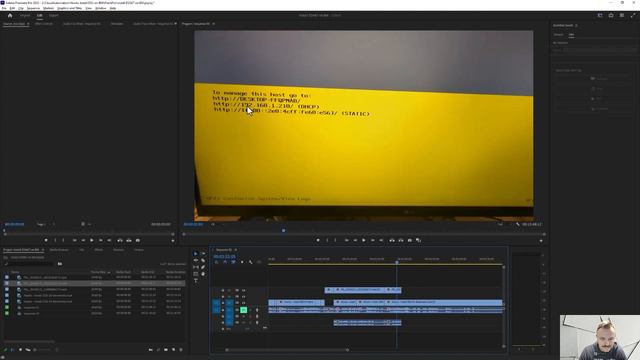
Task: Play the sequence in the Program monitor
Action: [364, 240]
